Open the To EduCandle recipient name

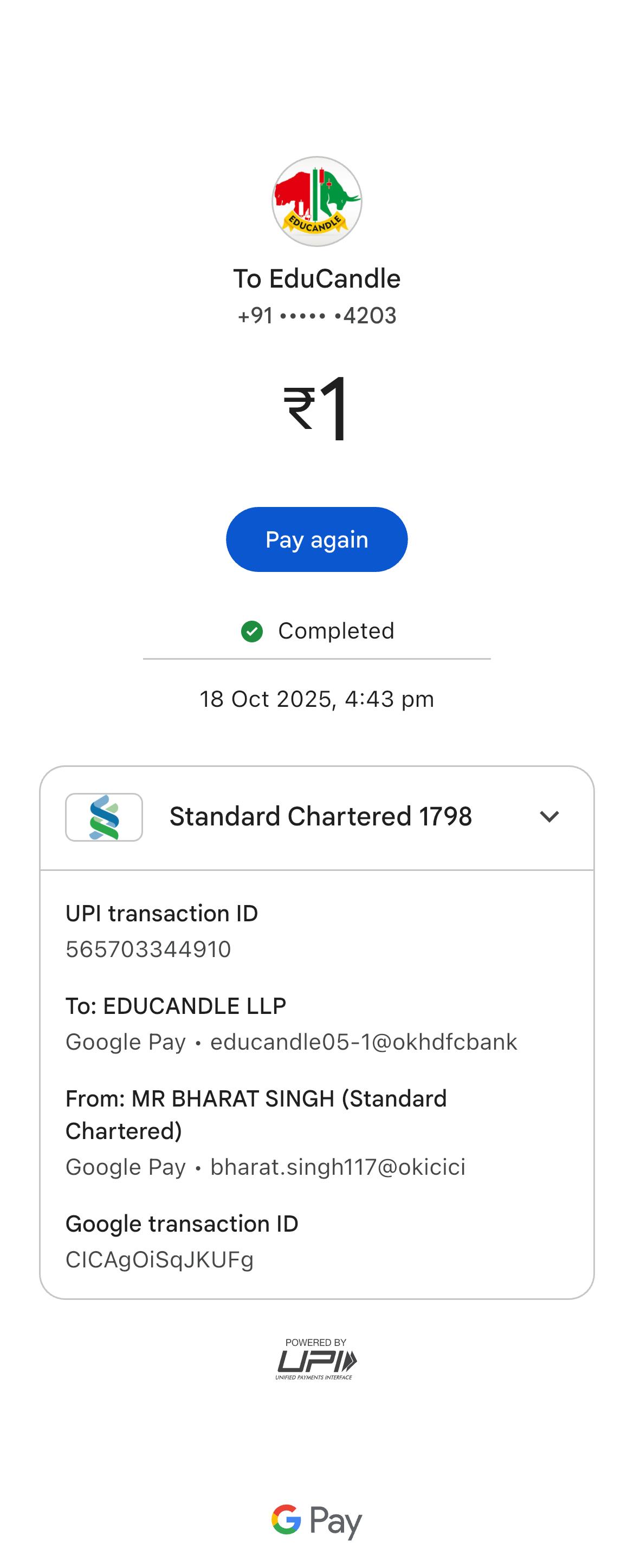(x=316, y=279)
